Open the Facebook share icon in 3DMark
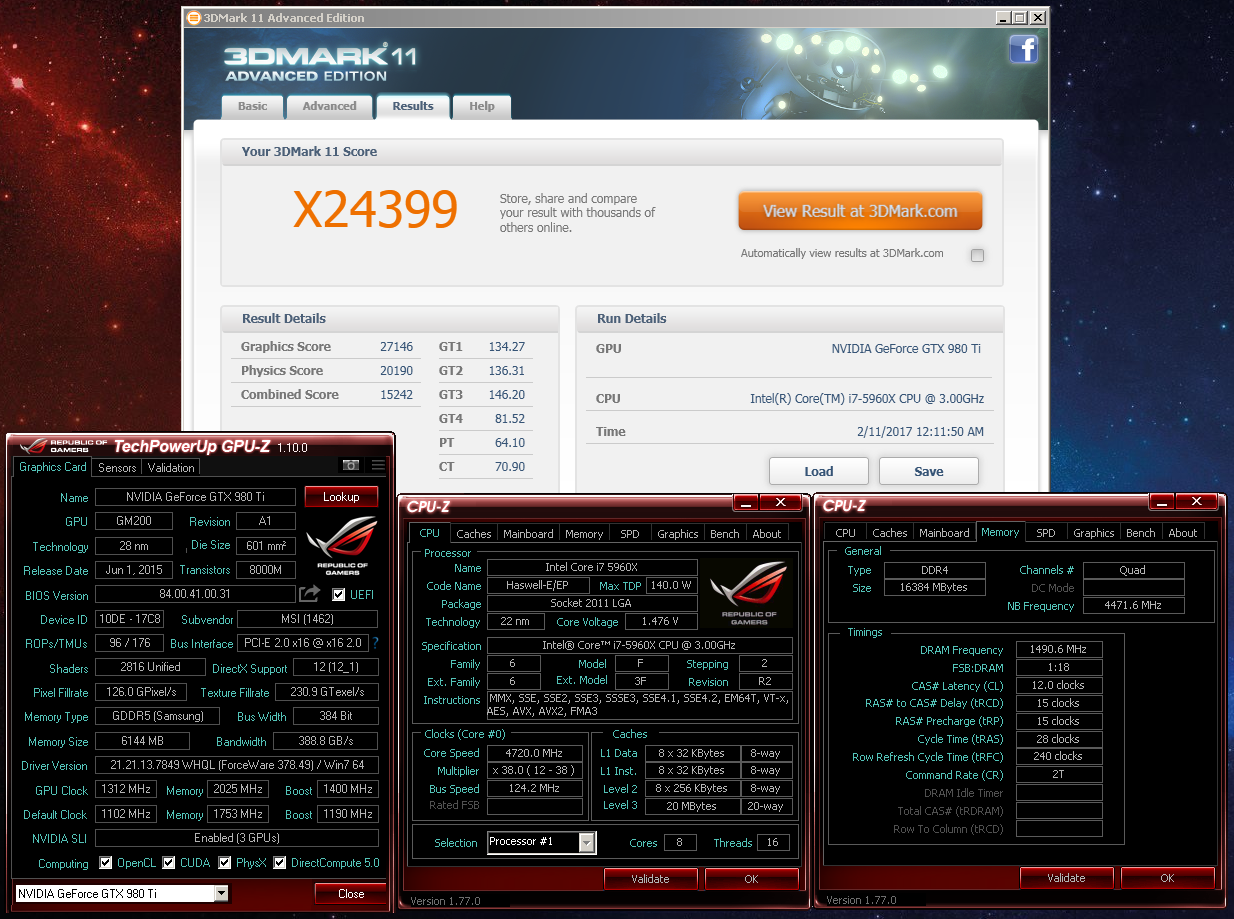Screen dimensions: 1234x919 [1023, 49]
